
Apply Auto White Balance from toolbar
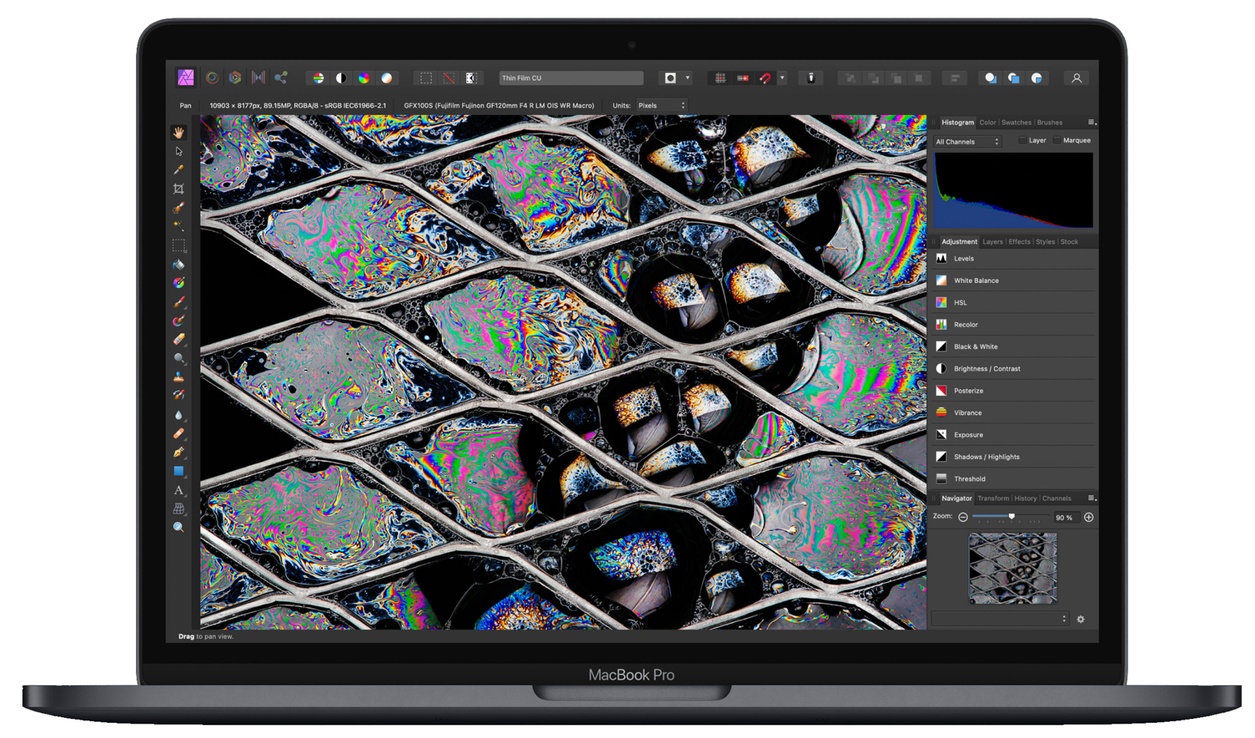[x=387, y=78]
